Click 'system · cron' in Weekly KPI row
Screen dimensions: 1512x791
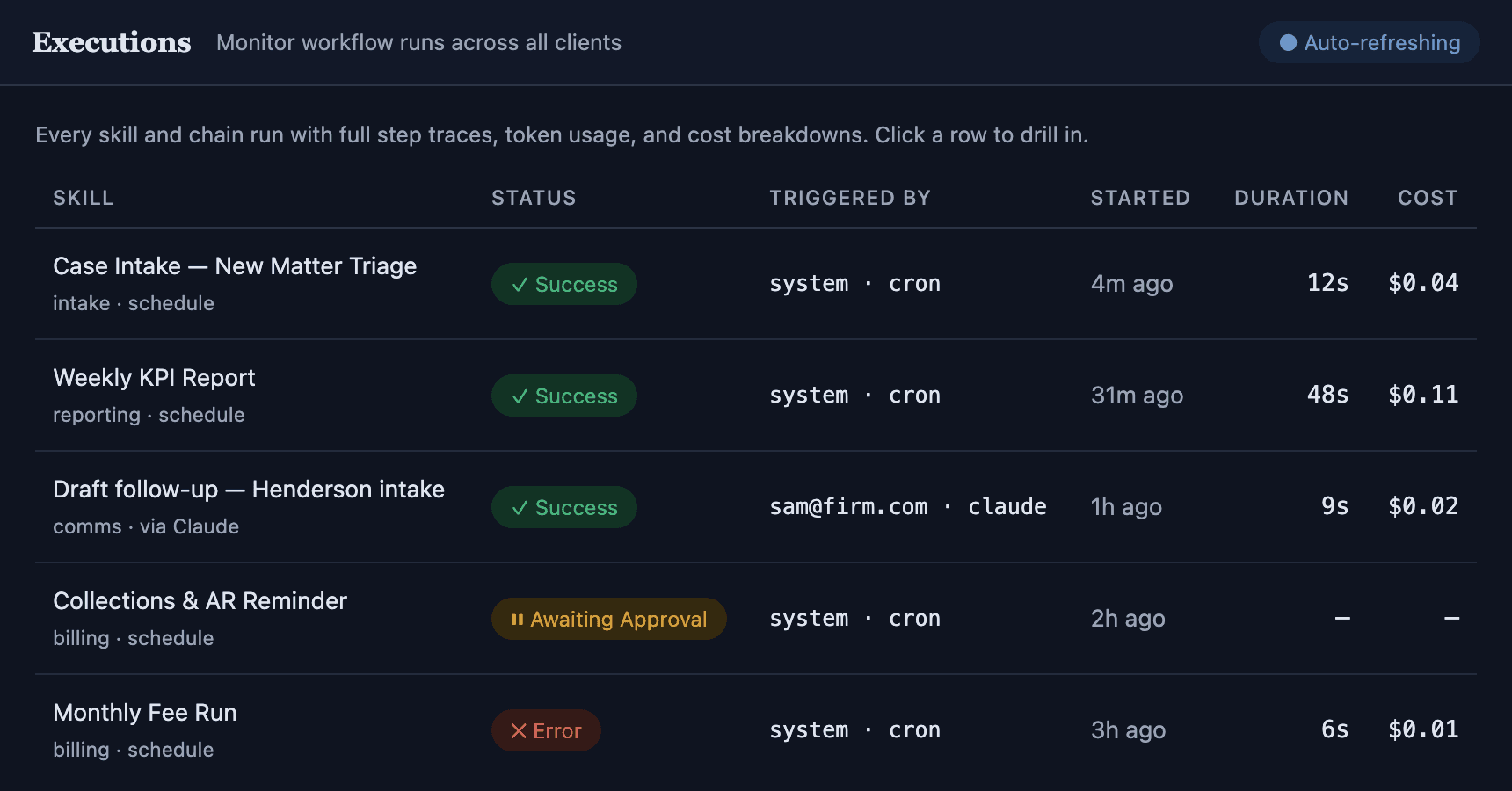(x=855, y=395)
